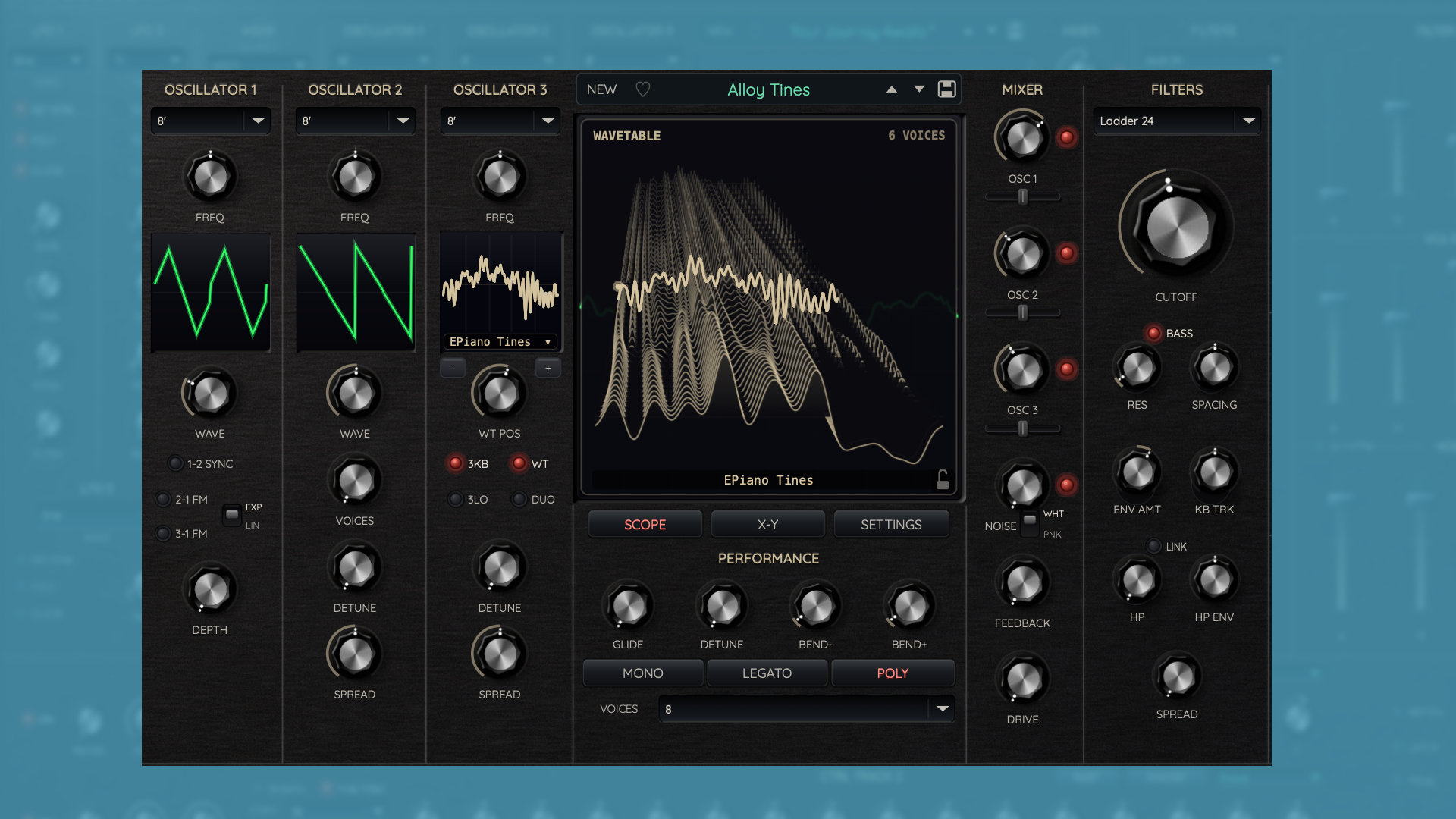Select LEGATO voice mode
The image size is (1456, 819).
point(767,673)
